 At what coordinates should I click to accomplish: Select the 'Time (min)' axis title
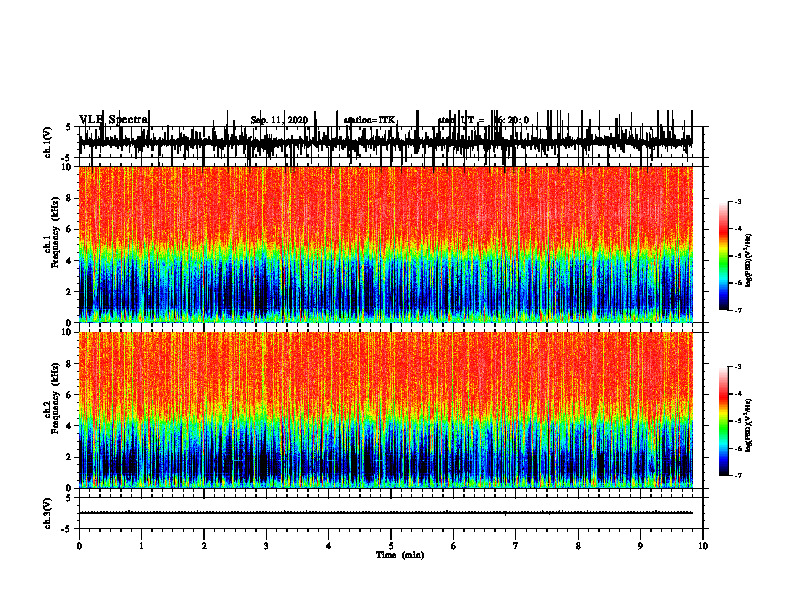[400, 555]
